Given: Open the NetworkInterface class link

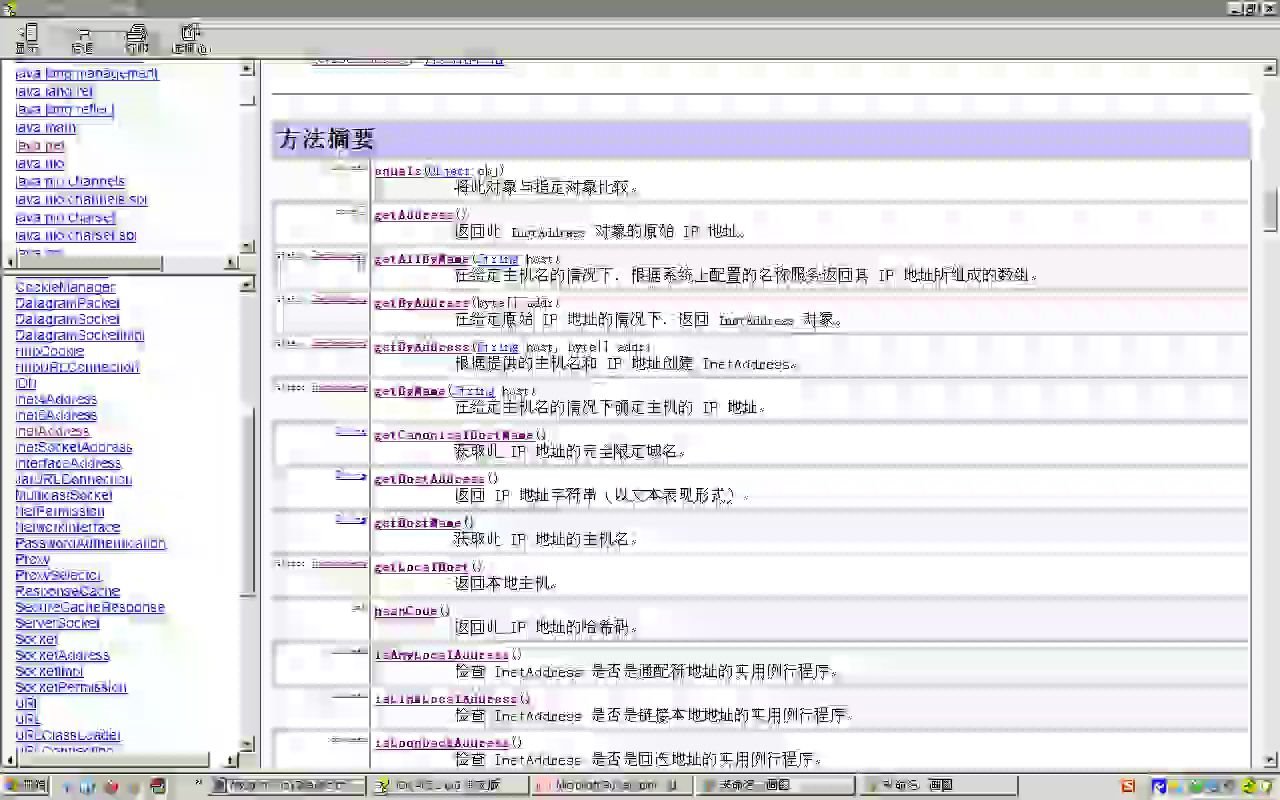Looking at the screenshot, I should [x=68, y=527].
